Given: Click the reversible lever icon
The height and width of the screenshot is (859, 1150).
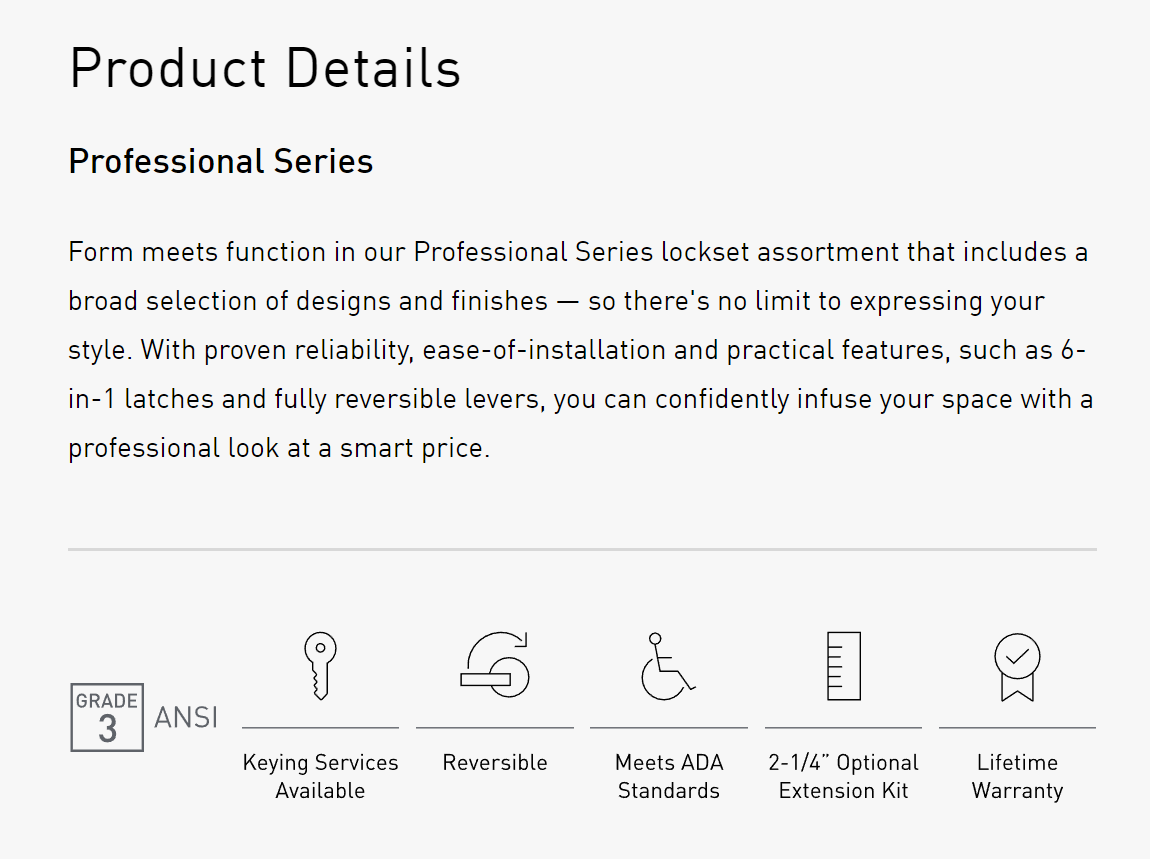Looking at the screenshot, I should (x=495, y=665).
